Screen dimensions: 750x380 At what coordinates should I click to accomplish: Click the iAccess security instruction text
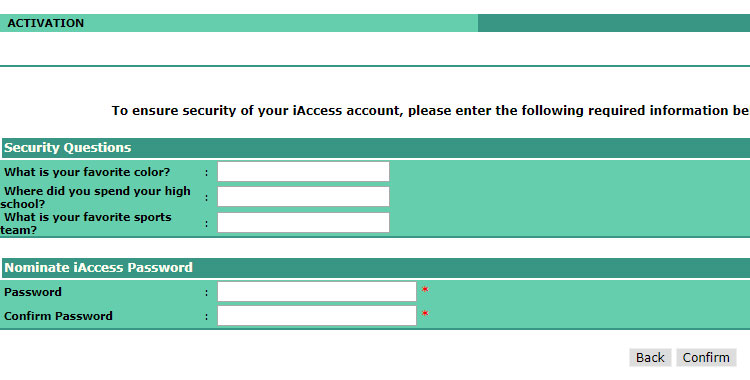pyautogui.click(x=430, y=111)
